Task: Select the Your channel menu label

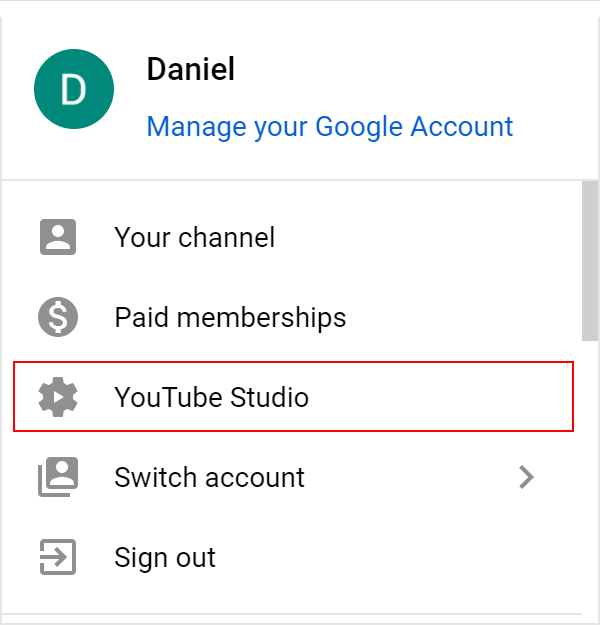Action: (195, 237)
